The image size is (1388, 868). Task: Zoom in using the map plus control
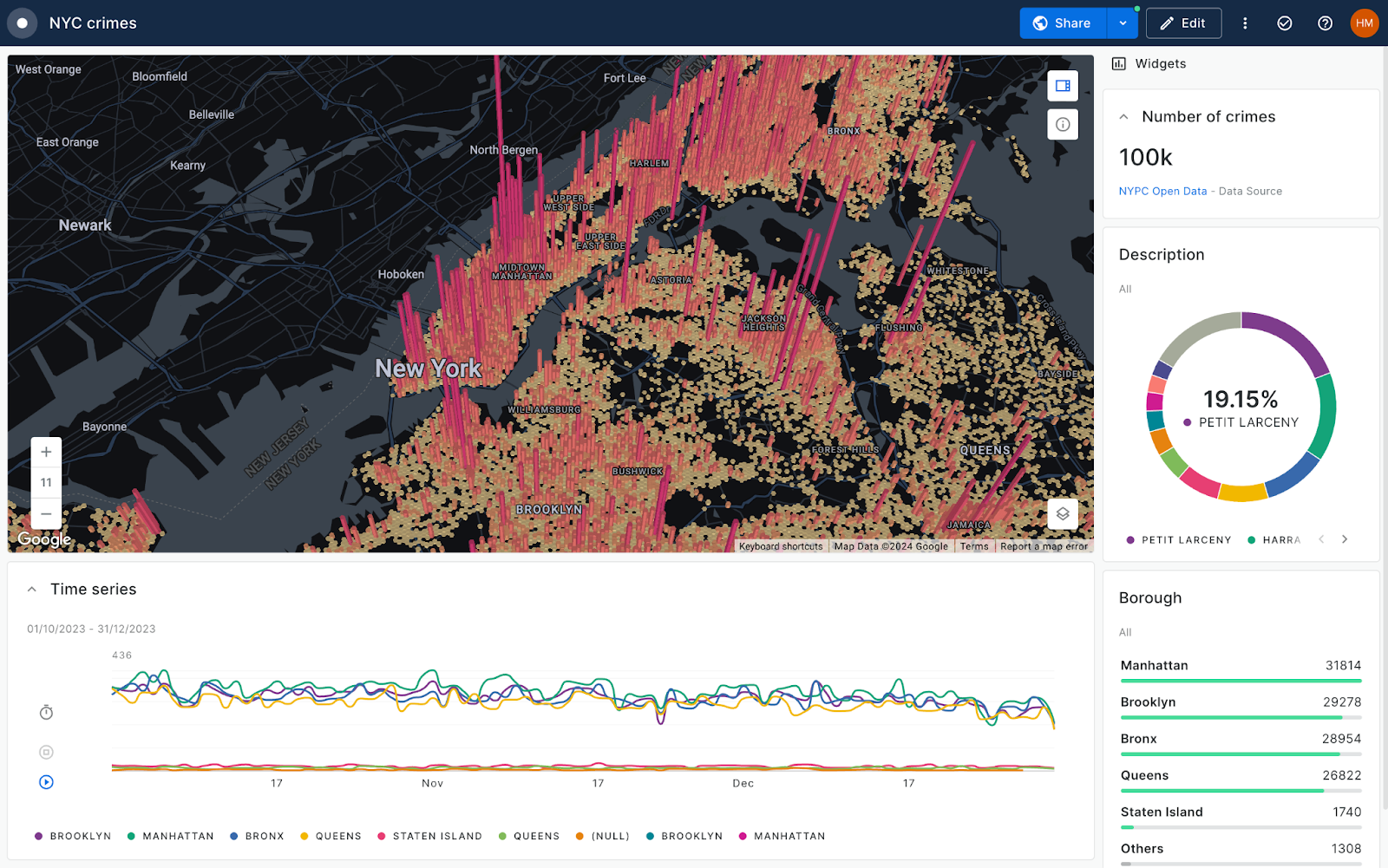pyautogui.click(x=45, y=451)
